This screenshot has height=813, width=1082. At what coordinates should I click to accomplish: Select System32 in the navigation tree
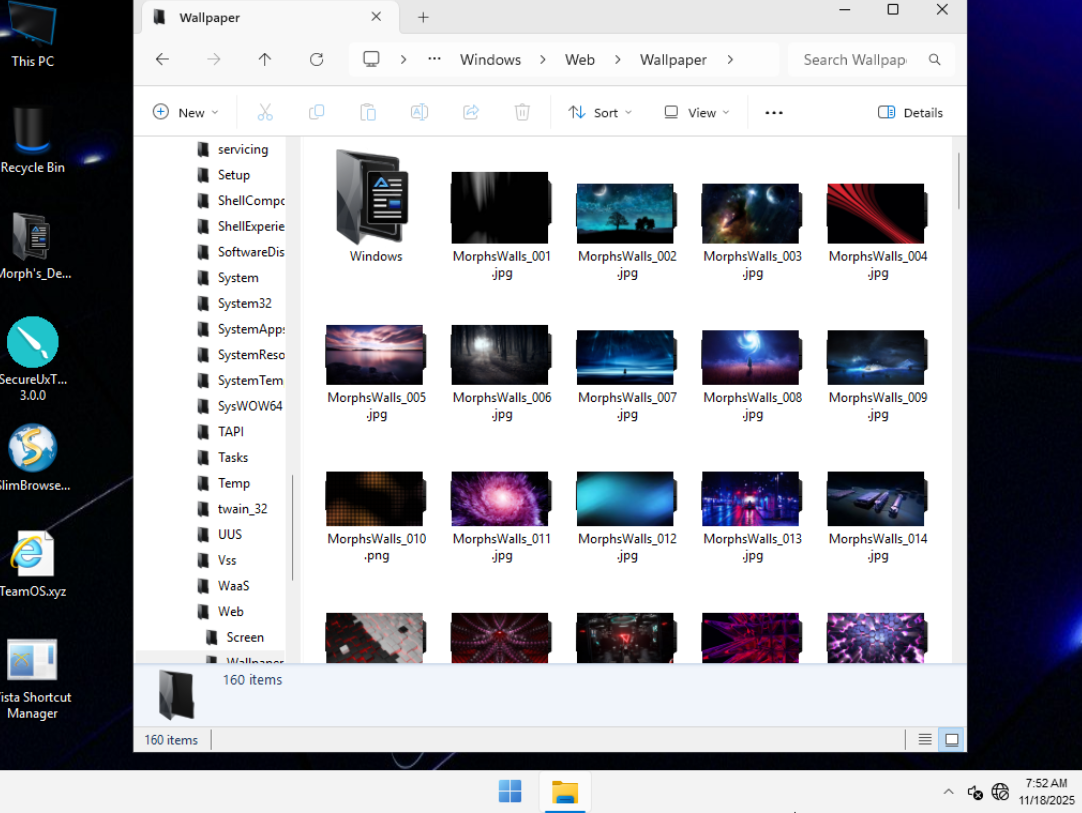tap(245, 303)
